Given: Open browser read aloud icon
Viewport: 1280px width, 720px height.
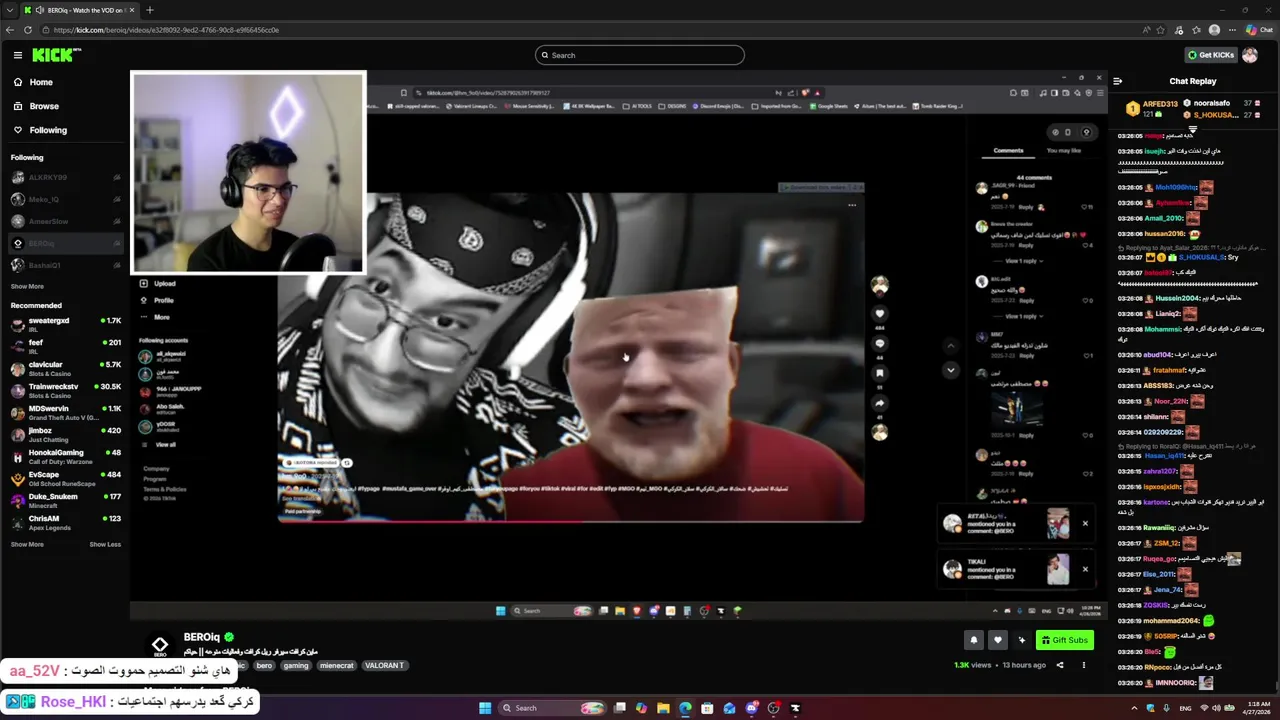Looking at the screenshot, I should click(x=1145, y=30).
